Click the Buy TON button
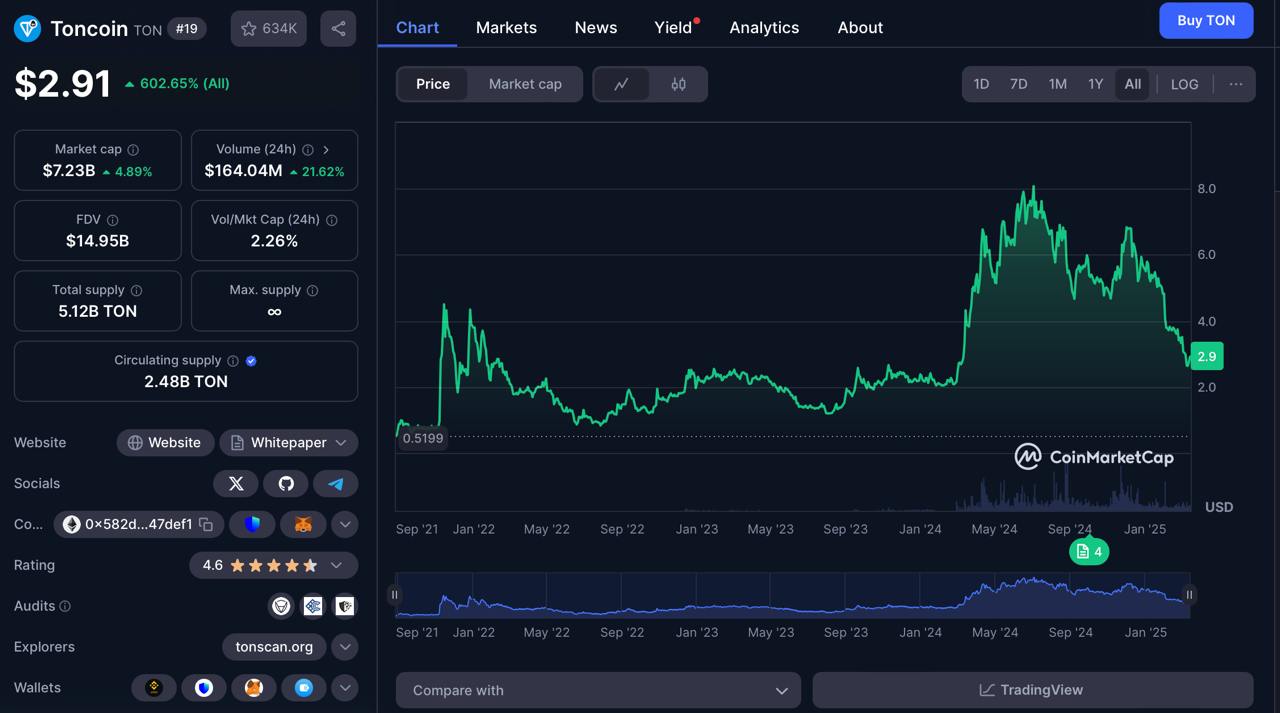Viewport: 1280px width, 713px height. point(1206,20)
